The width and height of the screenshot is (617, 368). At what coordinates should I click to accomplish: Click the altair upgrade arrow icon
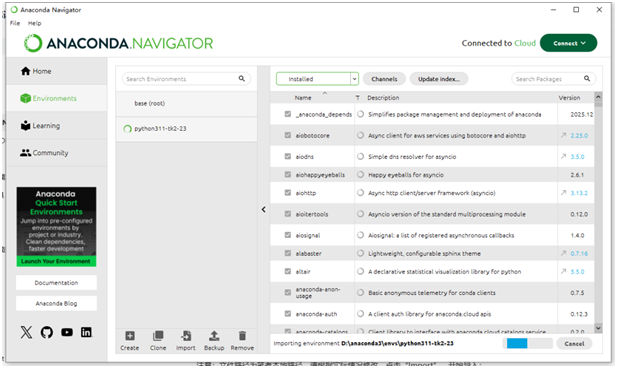[x=563, y=272]
